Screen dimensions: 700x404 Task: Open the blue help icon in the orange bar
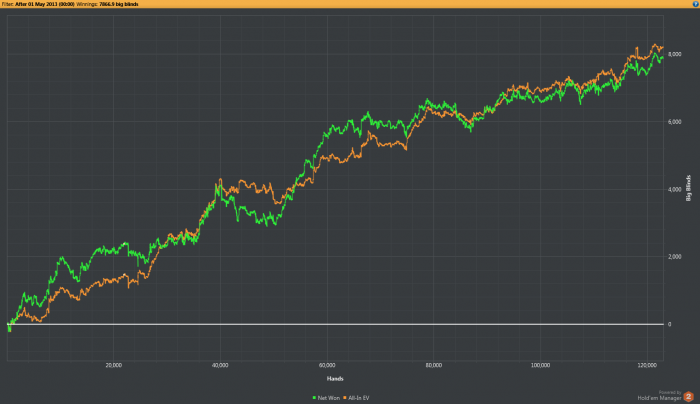pyautogui.click(x=696, y=4)
